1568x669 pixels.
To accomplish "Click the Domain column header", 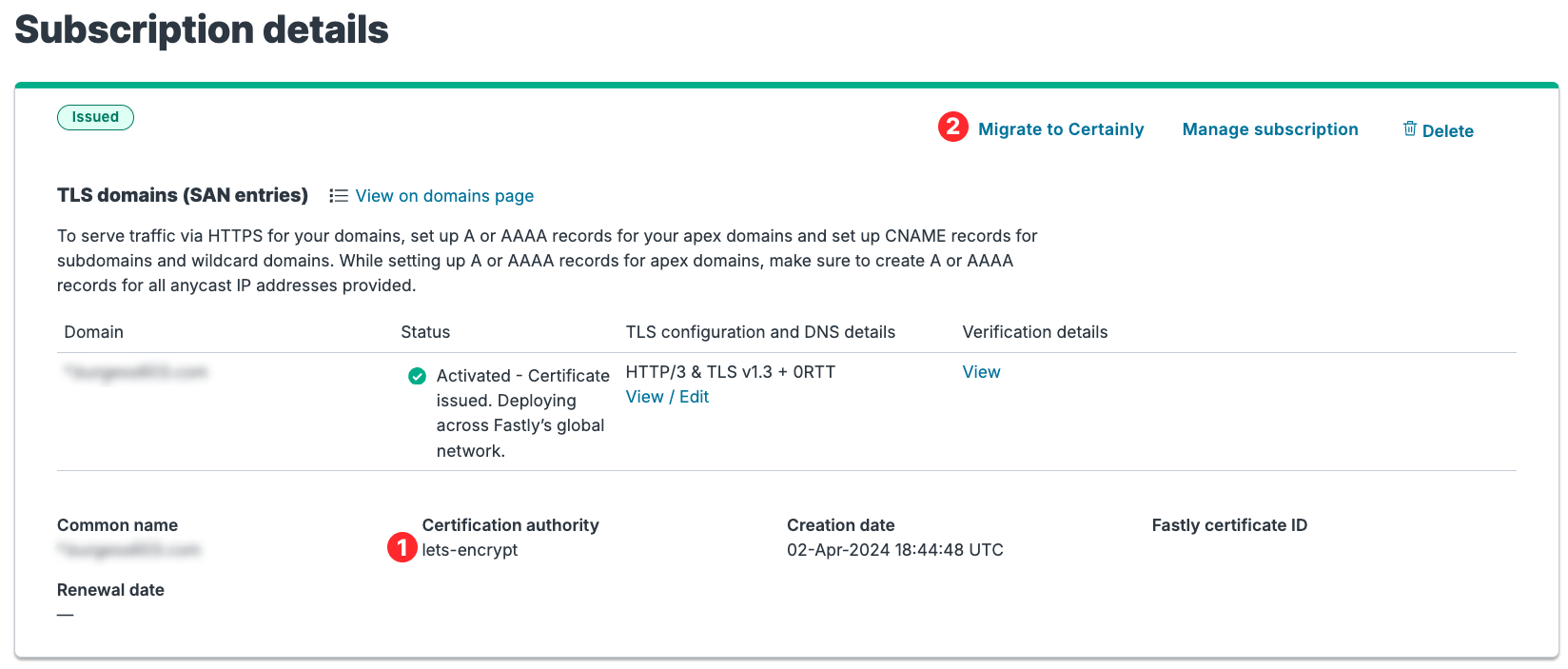I will (93, 331).
